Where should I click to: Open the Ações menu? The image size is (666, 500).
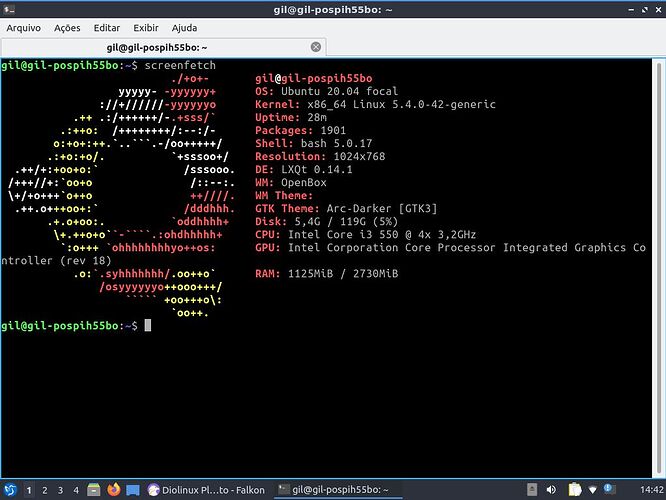click(67, 28)
